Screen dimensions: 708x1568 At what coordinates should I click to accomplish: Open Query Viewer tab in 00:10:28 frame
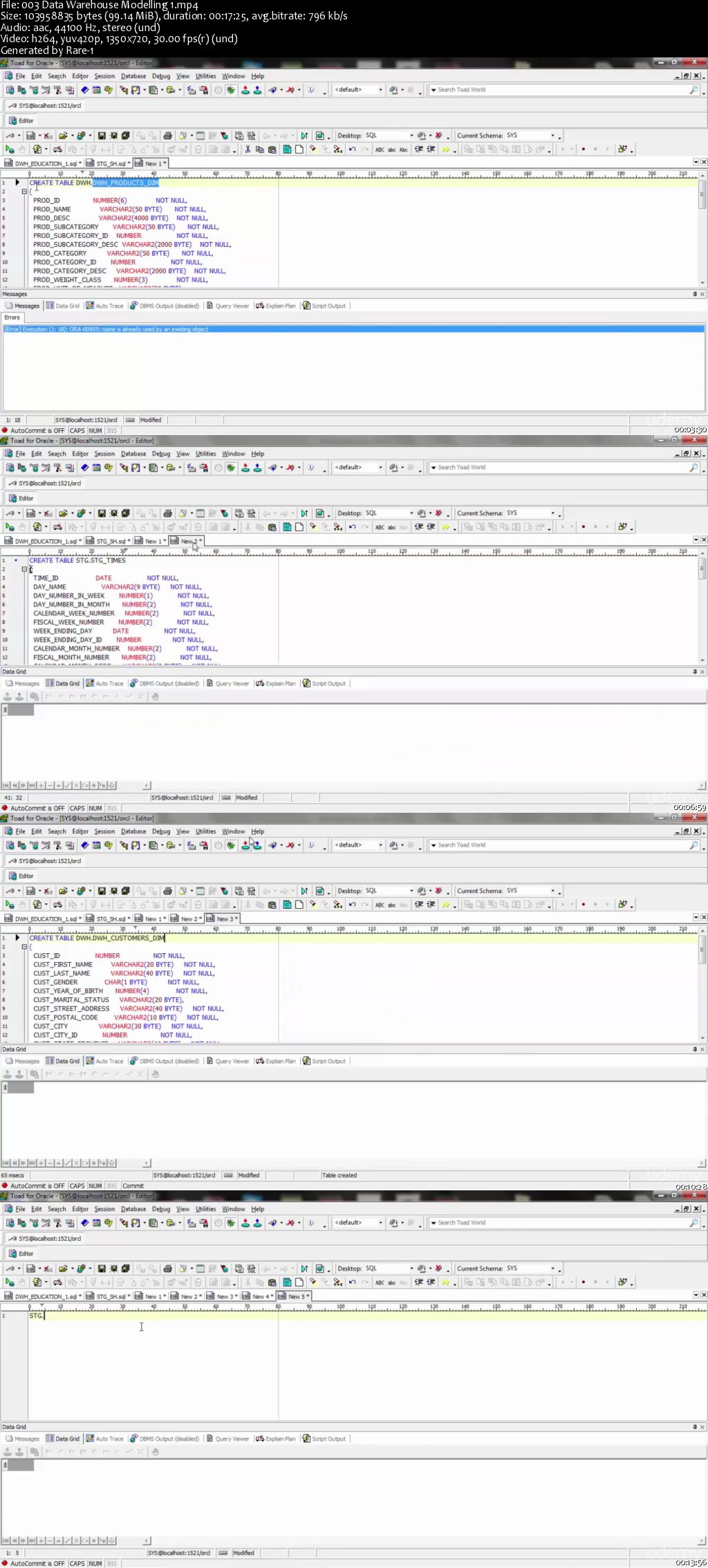pos(228,1061)
